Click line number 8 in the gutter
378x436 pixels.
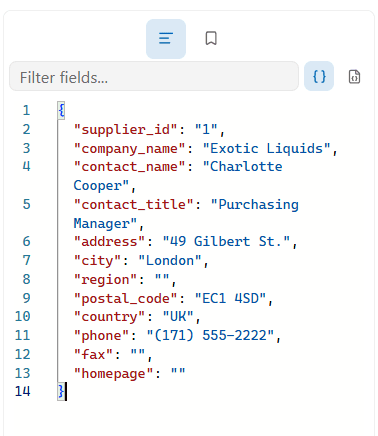(x=26, y=279)
